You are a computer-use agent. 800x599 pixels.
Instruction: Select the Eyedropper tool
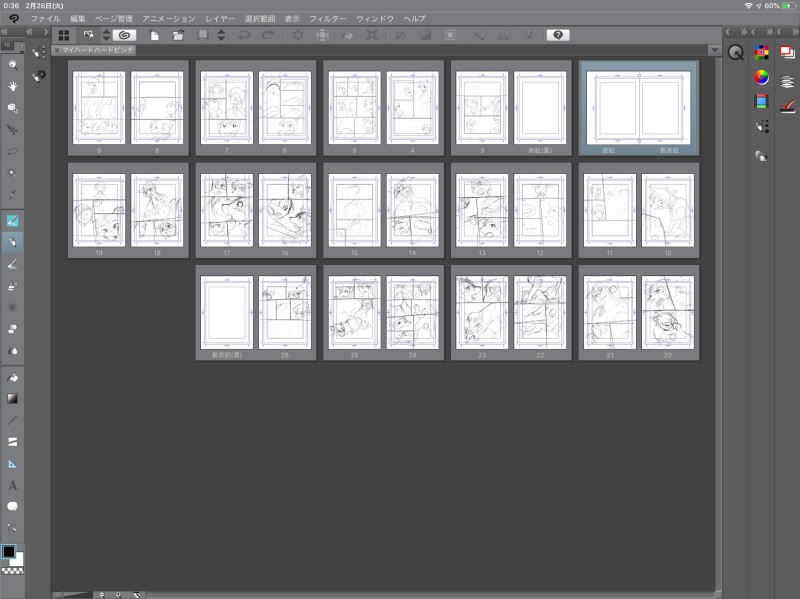coord(12,195)
